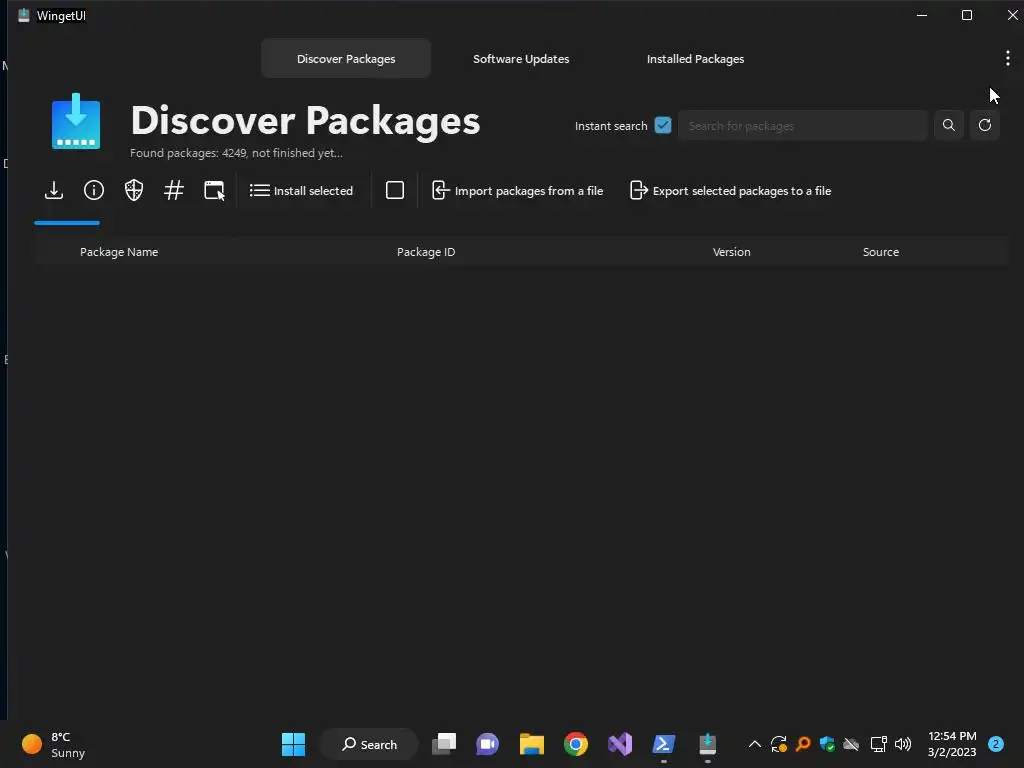Open the Windows Start menu
1024x768 pixels.
click(x=293, y=744)
